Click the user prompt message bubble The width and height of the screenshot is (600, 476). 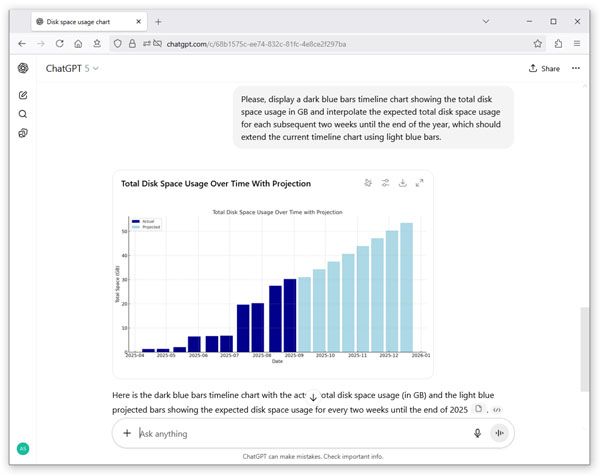pyautogui.click(x=373, y=118)
